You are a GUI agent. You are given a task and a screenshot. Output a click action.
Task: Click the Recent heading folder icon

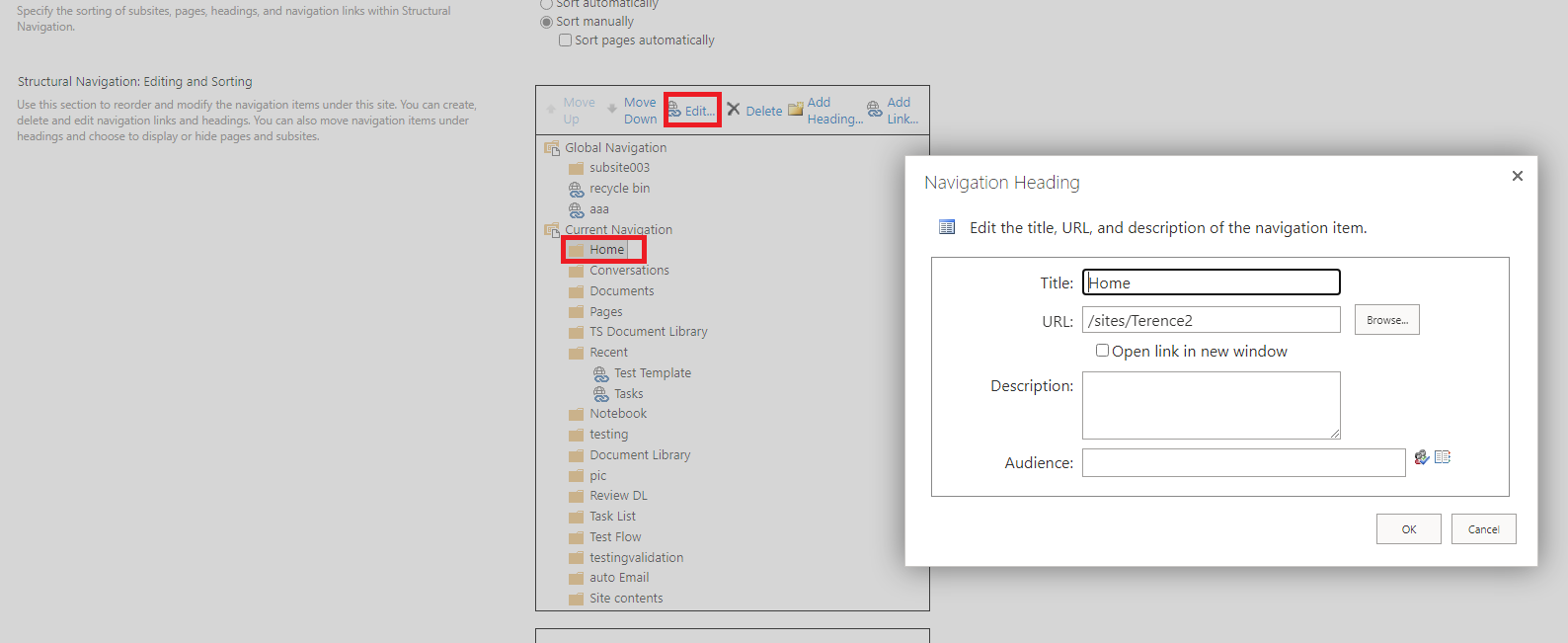point(577,354)
